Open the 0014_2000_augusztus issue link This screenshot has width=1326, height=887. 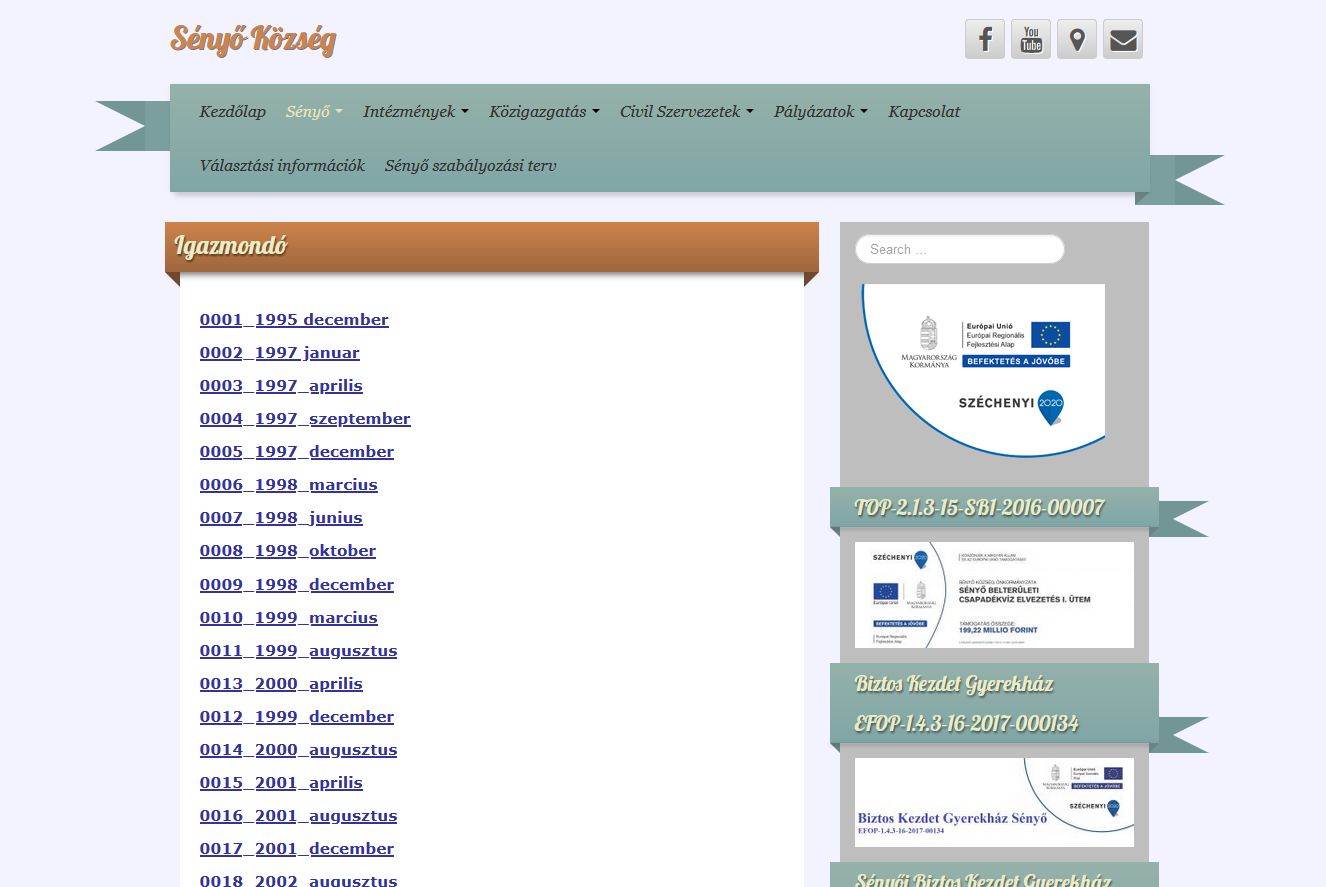coord(299,750)
